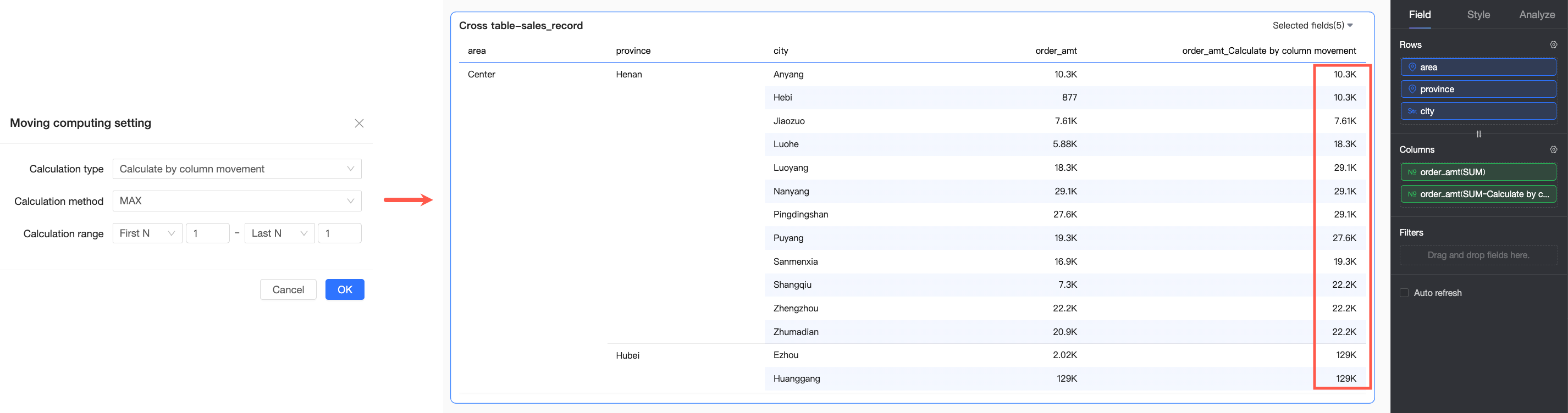Open the Calculation method MAX dropdown
Image resolution: width=1568 pixels, height=413 pixels.
pos(237,200)
